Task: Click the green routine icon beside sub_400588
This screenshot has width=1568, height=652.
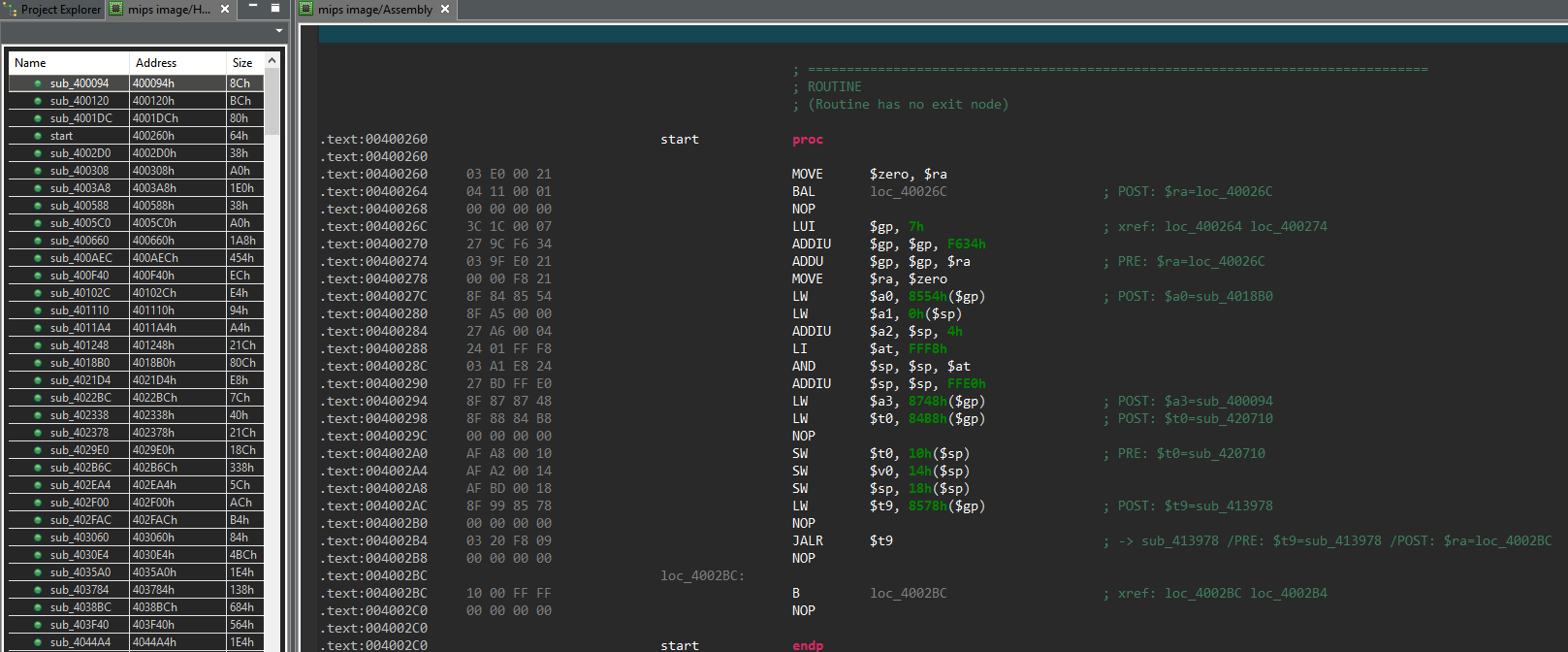Action: point(38,206)
